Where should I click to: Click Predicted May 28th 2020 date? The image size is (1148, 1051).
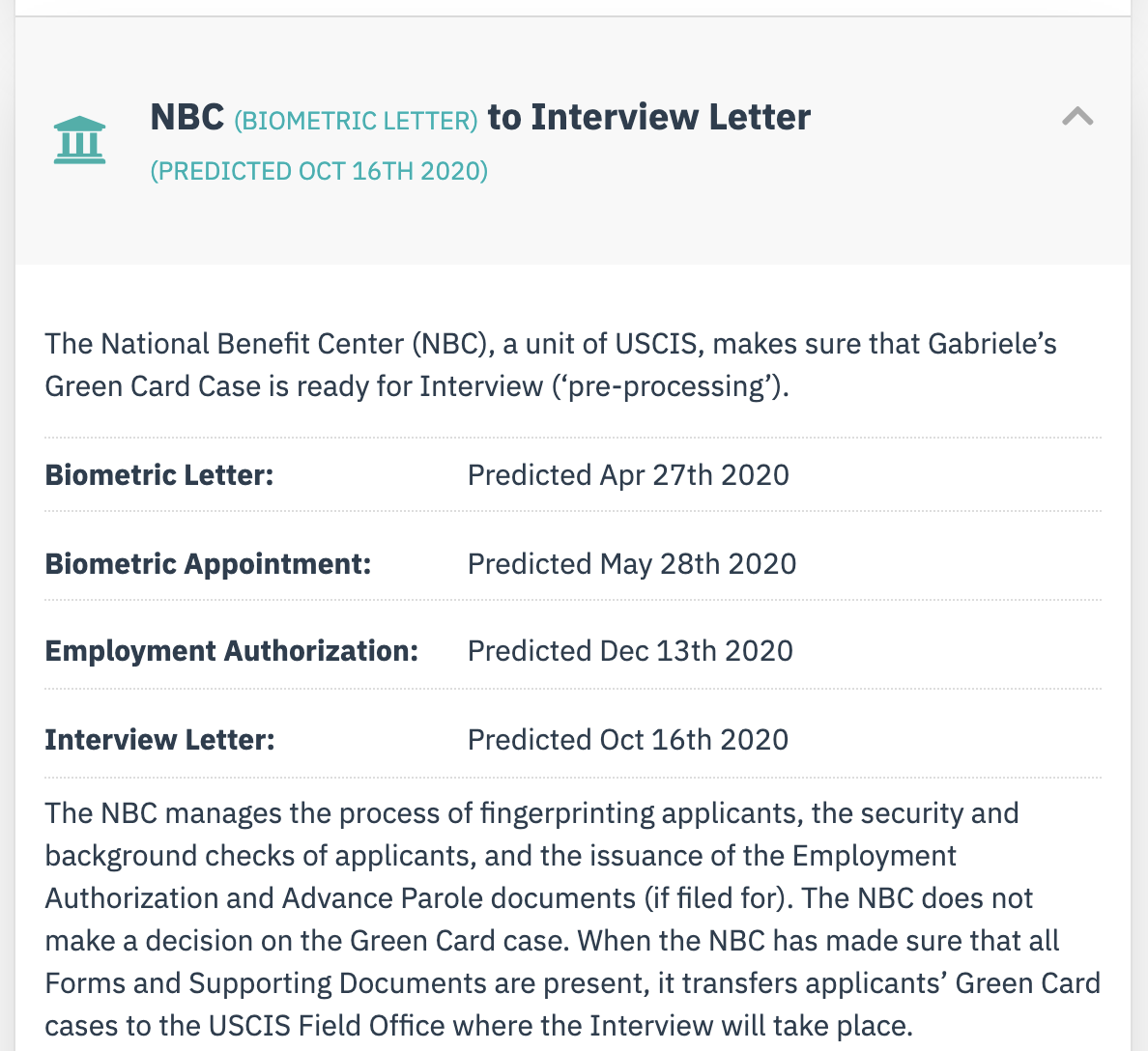click(x=632, y=563)
